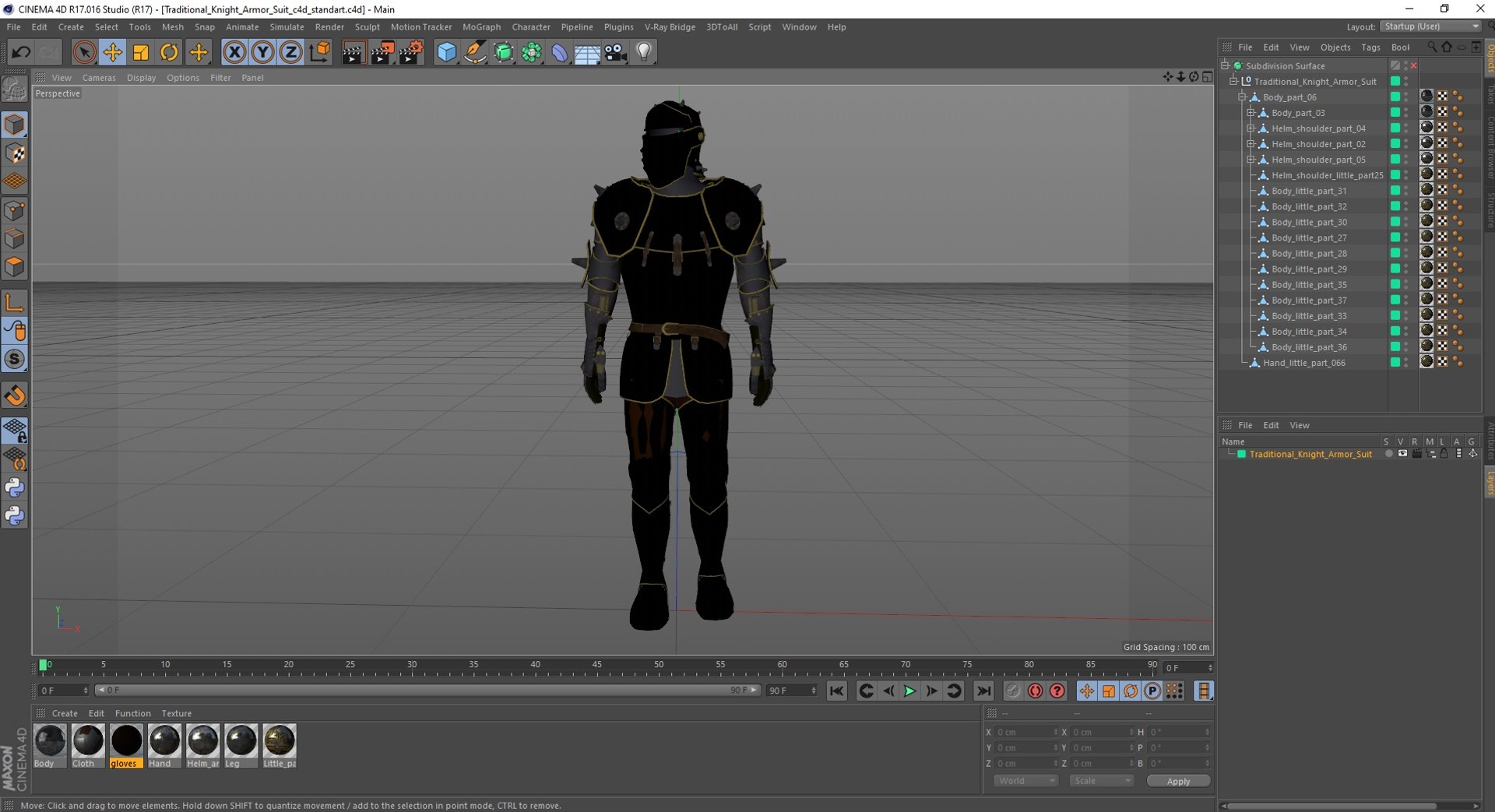Go to start of animation
The image size is (1495, 812).
(x=837, y=691)
